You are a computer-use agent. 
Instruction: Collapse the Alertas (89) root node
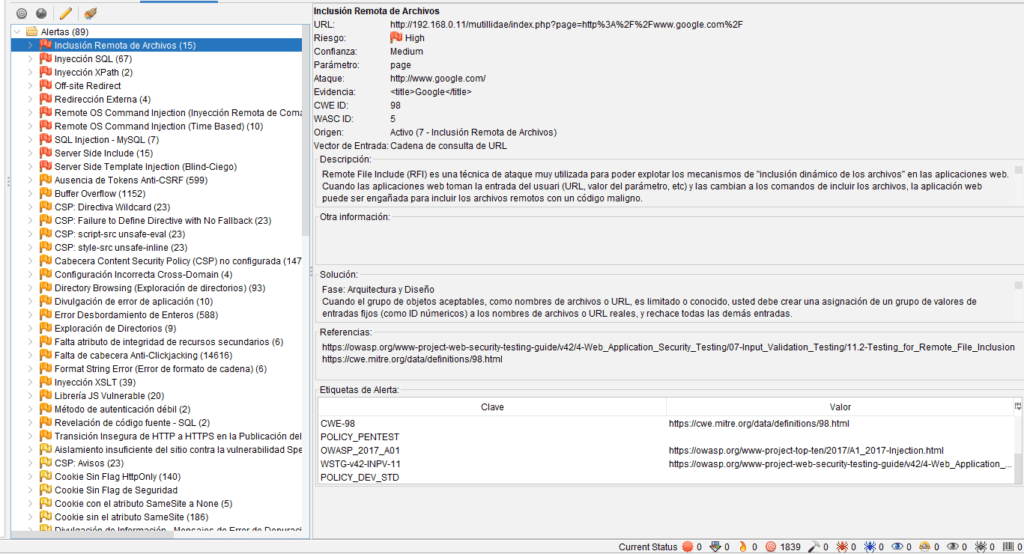(18, 32)
